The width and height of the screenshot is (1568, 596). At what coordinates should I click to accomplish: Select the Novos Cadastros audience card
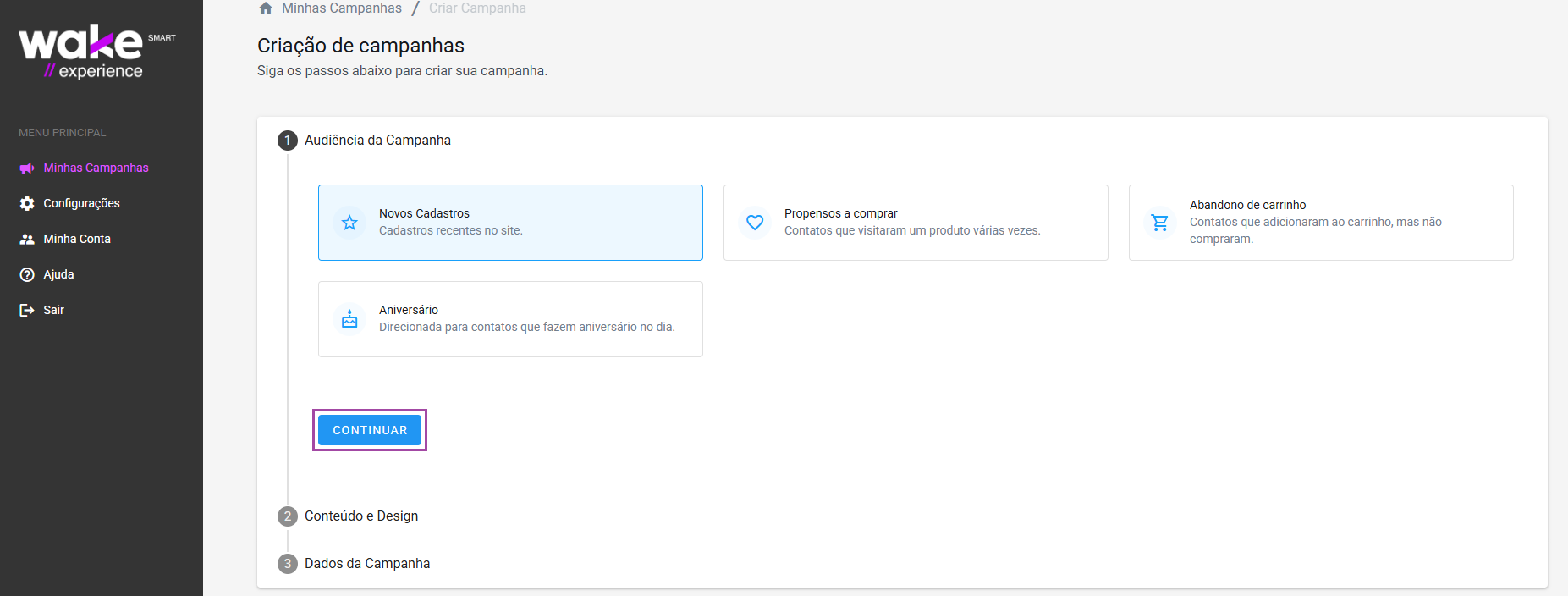click(510, 223)
